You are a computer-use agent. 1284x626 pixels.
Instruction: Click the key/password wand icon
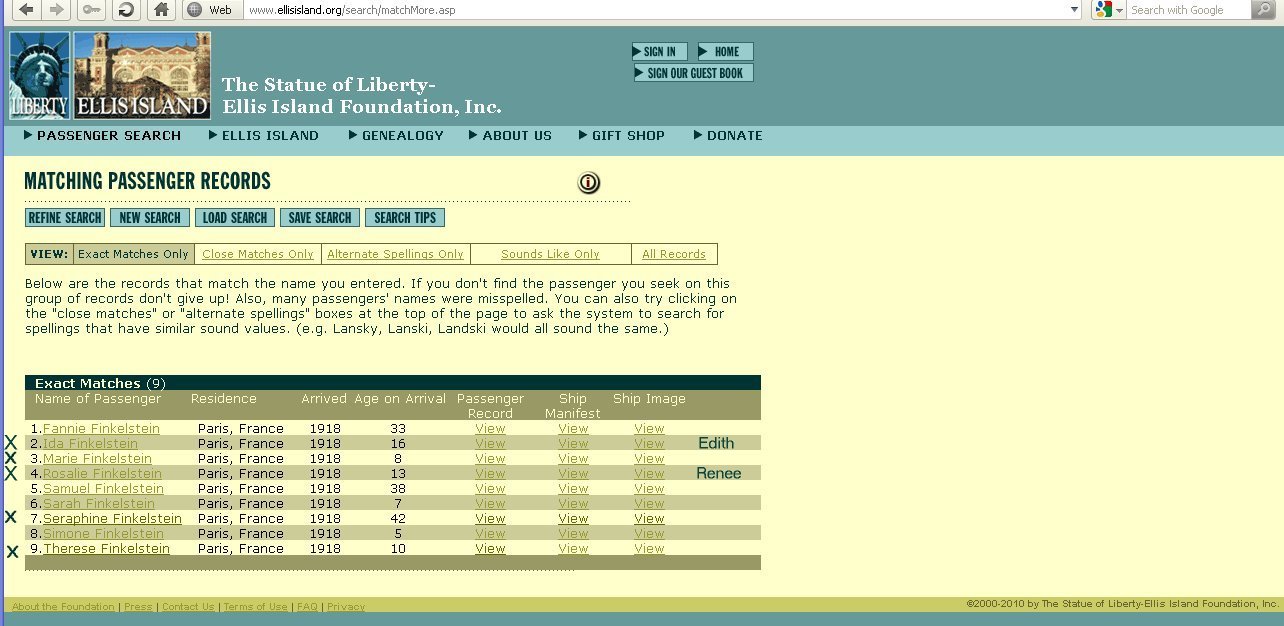pos(91,10)
